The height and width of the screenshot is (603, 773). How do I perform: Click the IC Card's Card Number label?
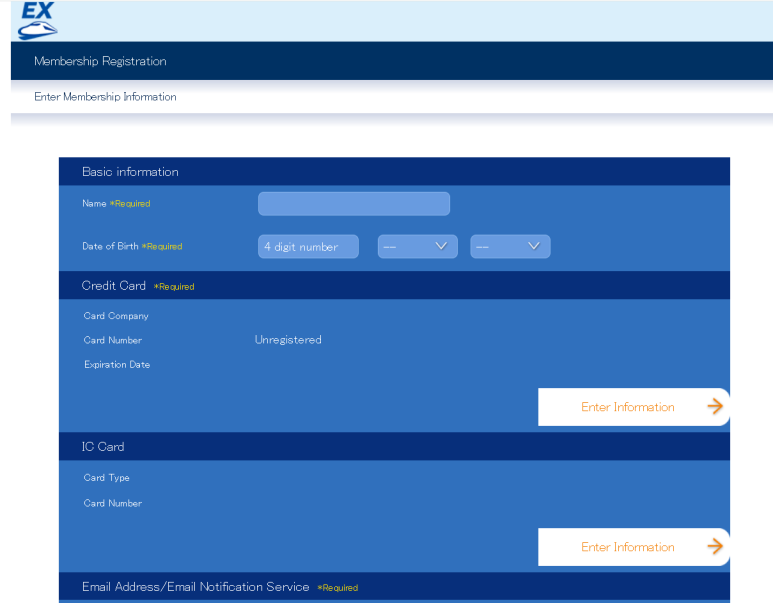(112, 503)
